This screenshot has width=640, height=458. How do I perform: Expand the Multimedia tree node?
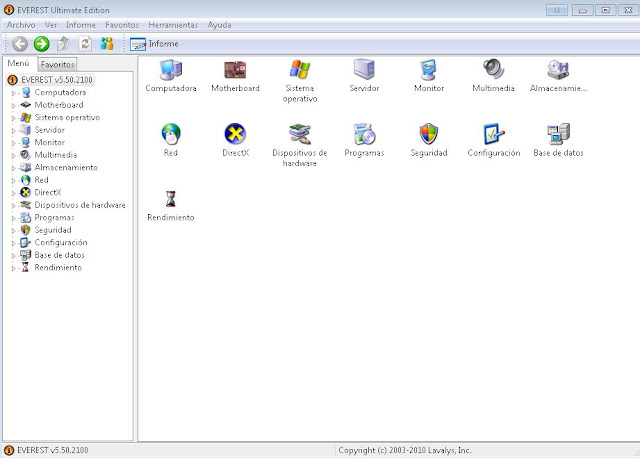(13, 156)
